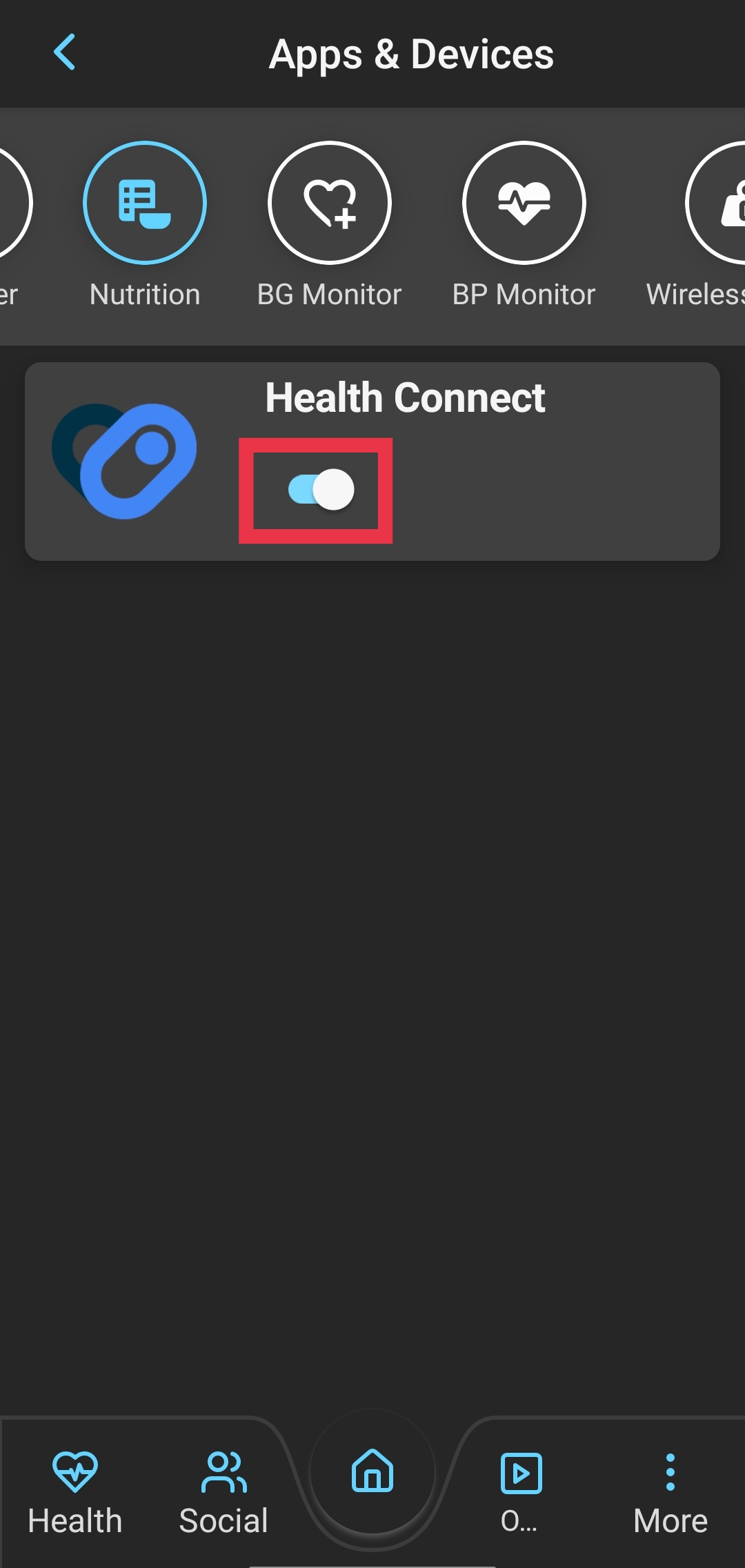Screen dimensions: 745x1568
Task: Tap the BP Monitor label
Action: (x=524, y=295)
